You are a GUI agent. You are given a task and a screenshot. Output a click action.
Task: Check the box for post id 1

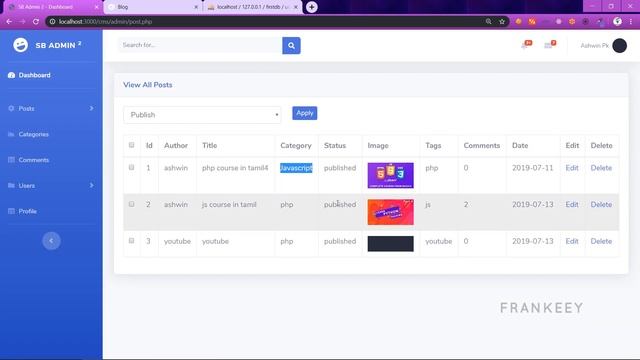131,167
